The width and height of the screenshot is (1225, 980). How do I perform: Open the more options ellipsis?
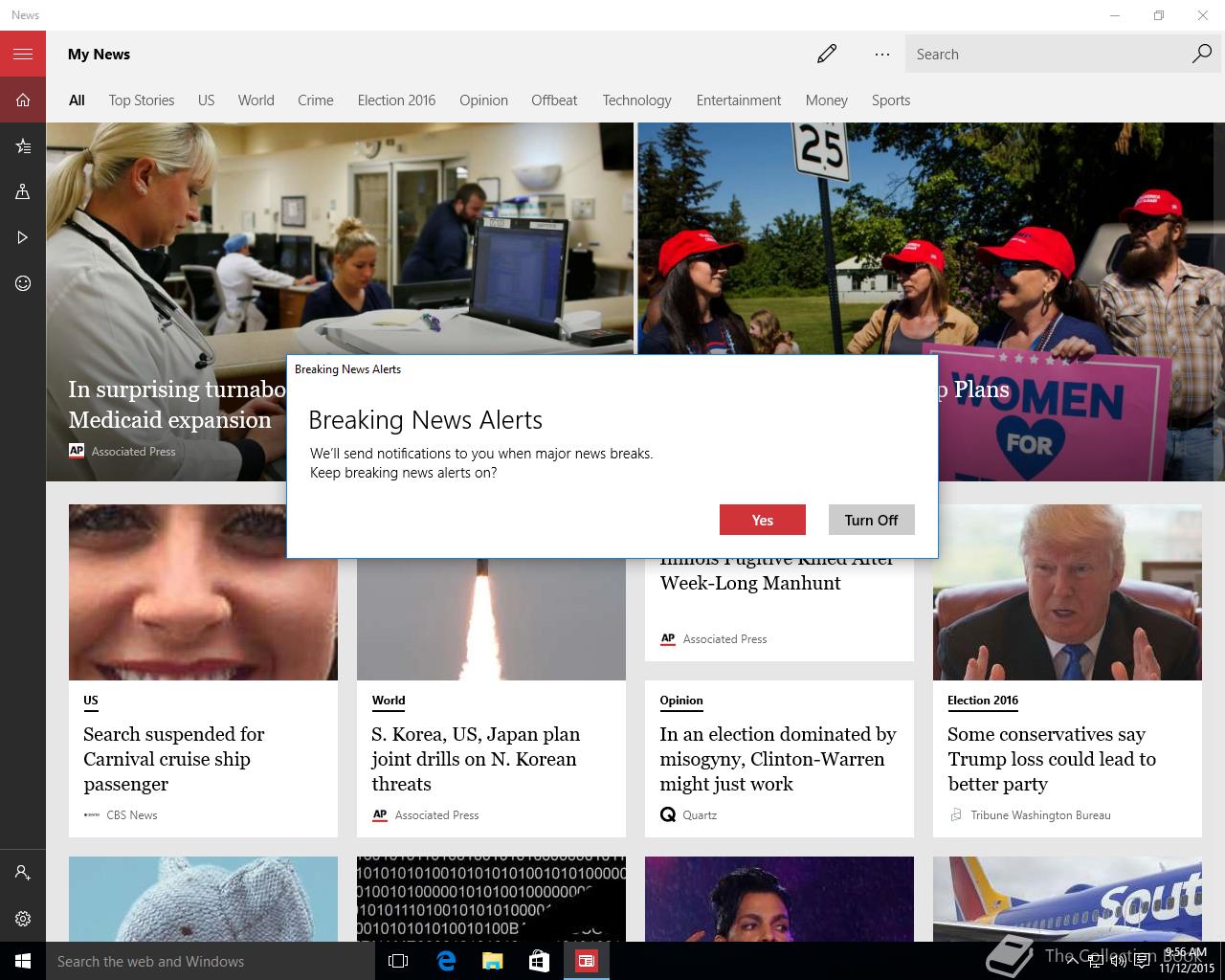pyautogui.click(x=882, y=55)
